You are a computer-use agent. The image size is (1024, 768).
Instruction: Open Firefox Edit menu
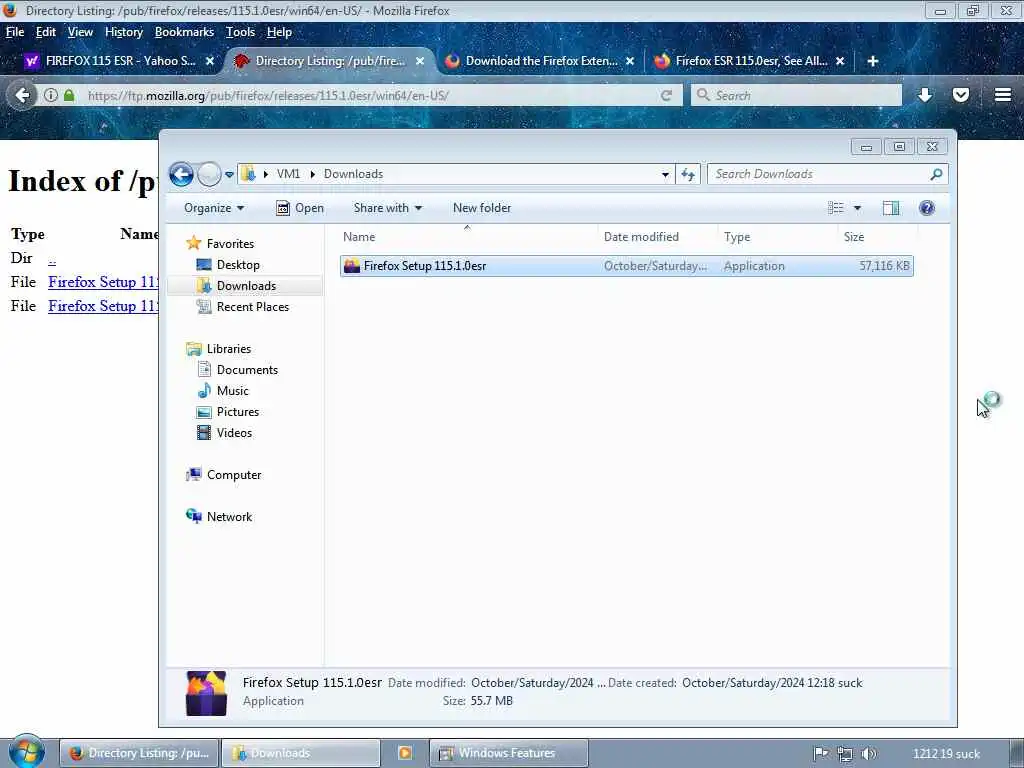[x=46, y=32]
